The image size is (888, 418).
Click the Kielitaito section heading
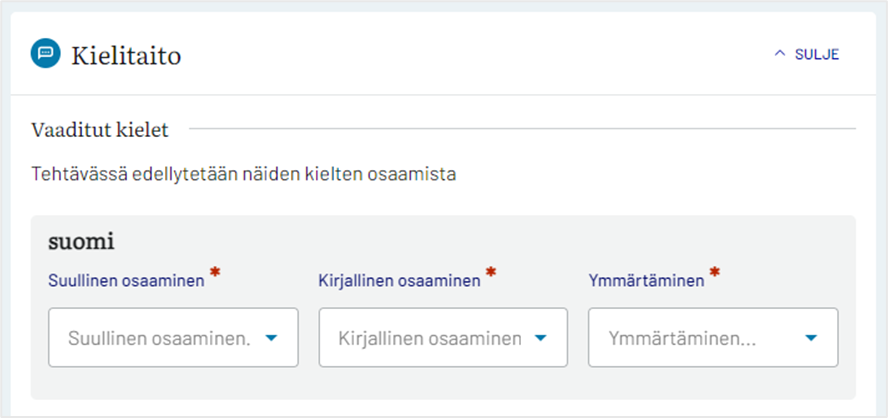point(126,56)
